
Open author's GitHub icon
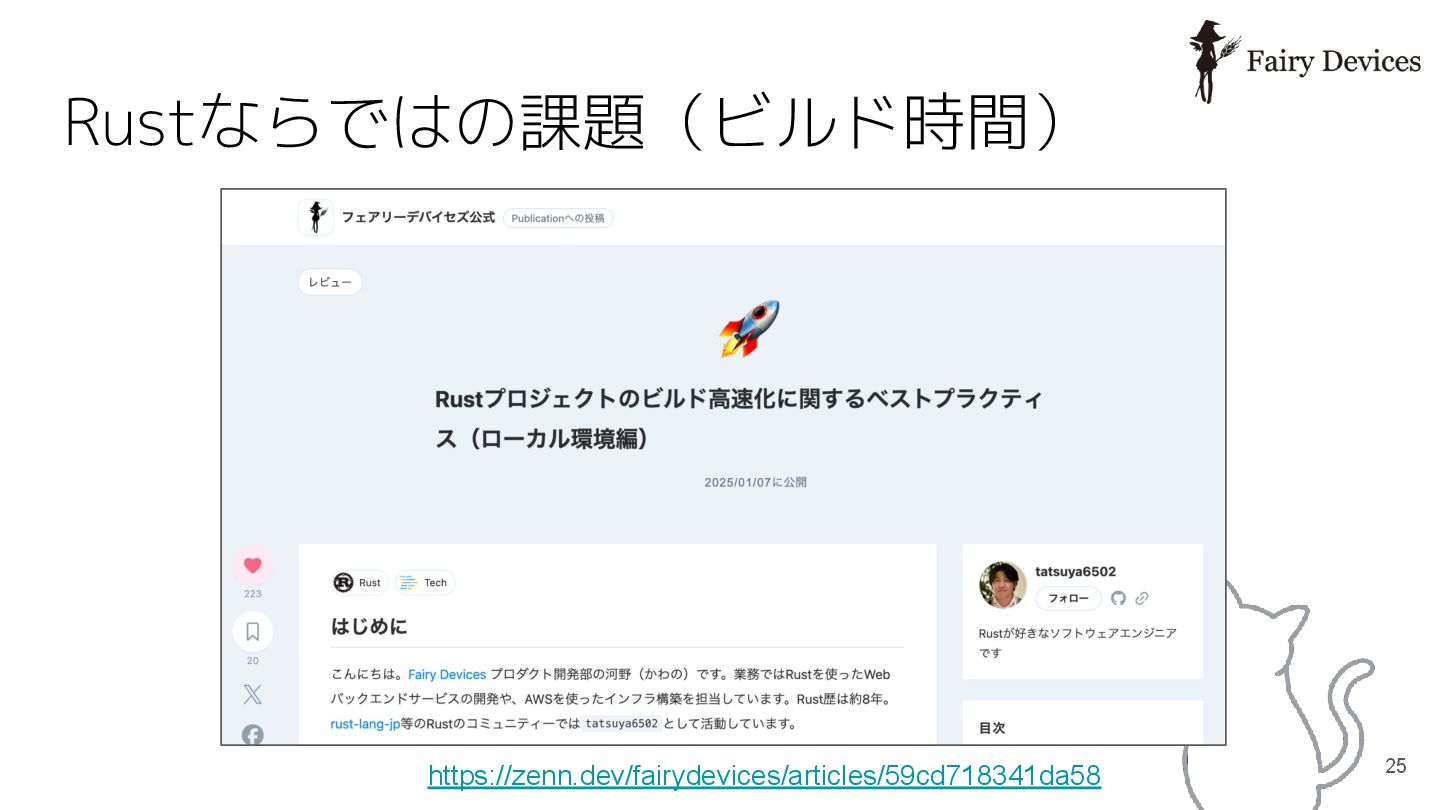tap(1118, 598)
